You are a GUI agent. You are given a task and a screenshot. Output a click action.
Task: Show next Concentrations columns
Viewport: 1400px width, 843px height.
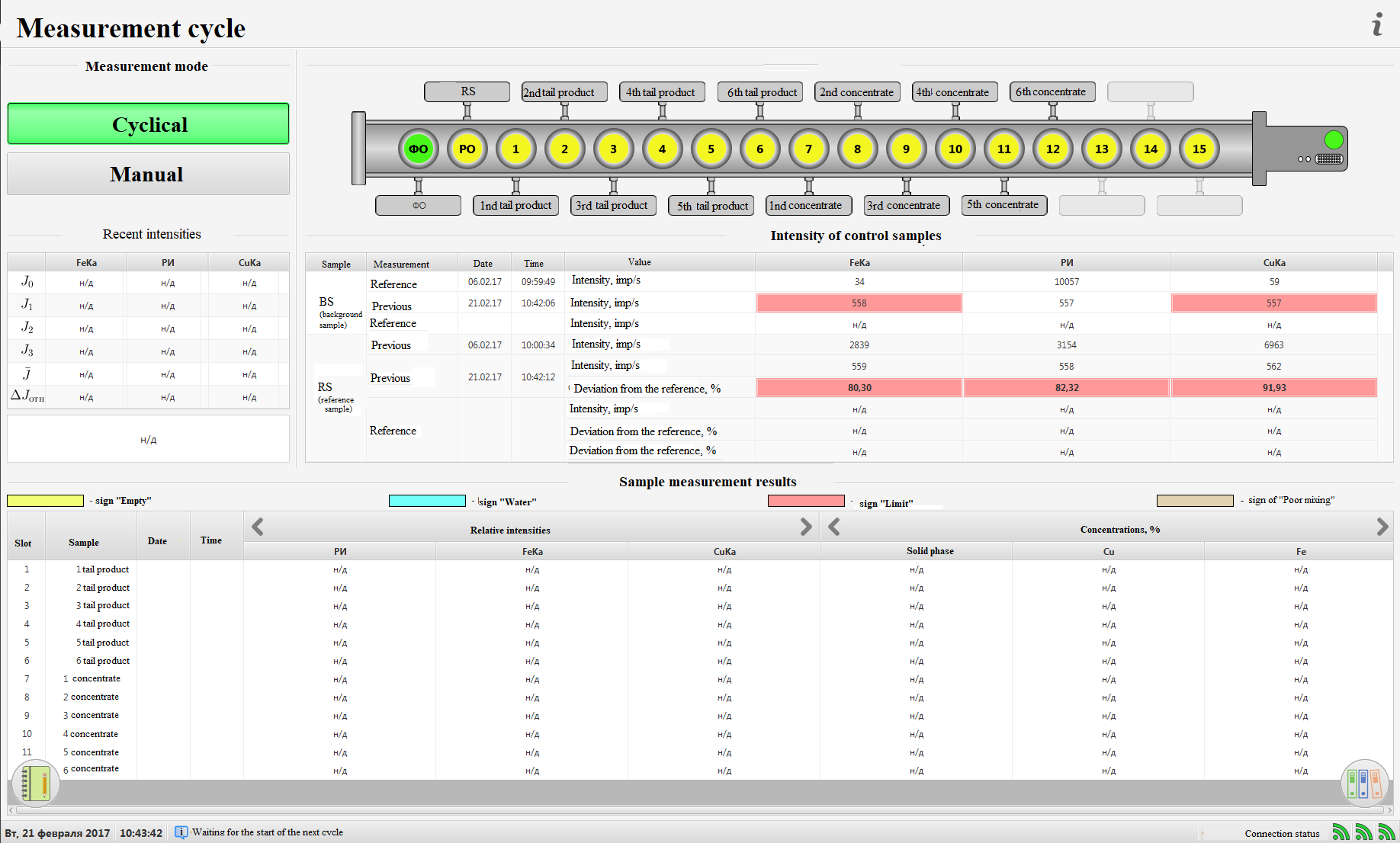1382,527
